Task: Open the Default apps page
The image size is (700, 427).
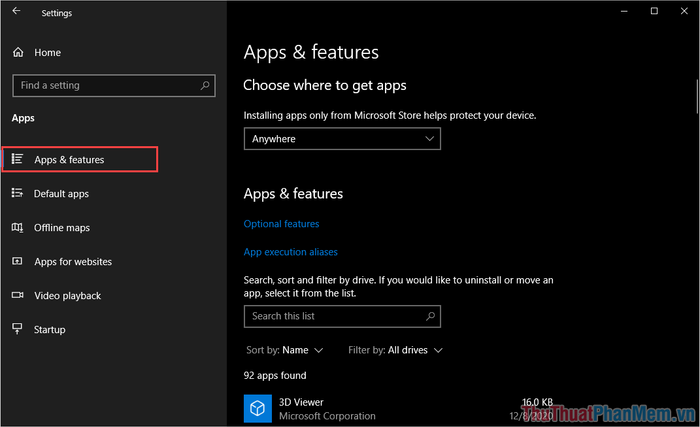Action: 61,193
